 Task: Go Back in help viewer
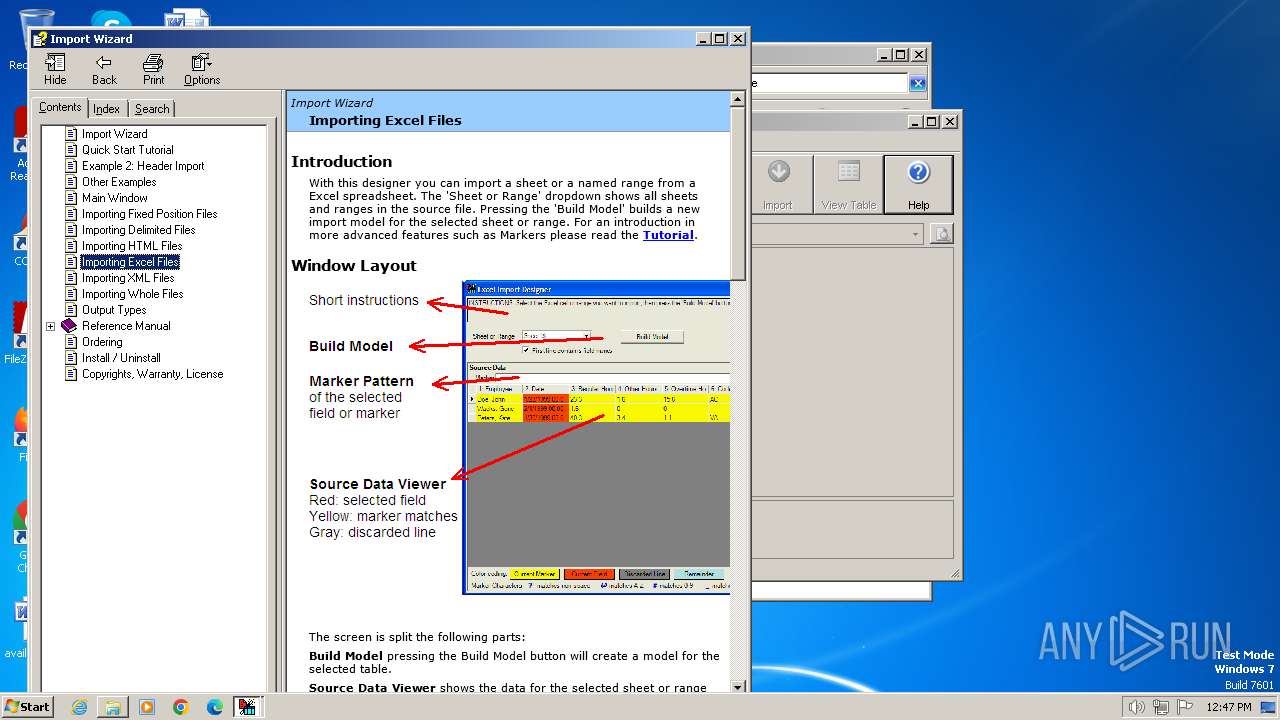[104, 69]
